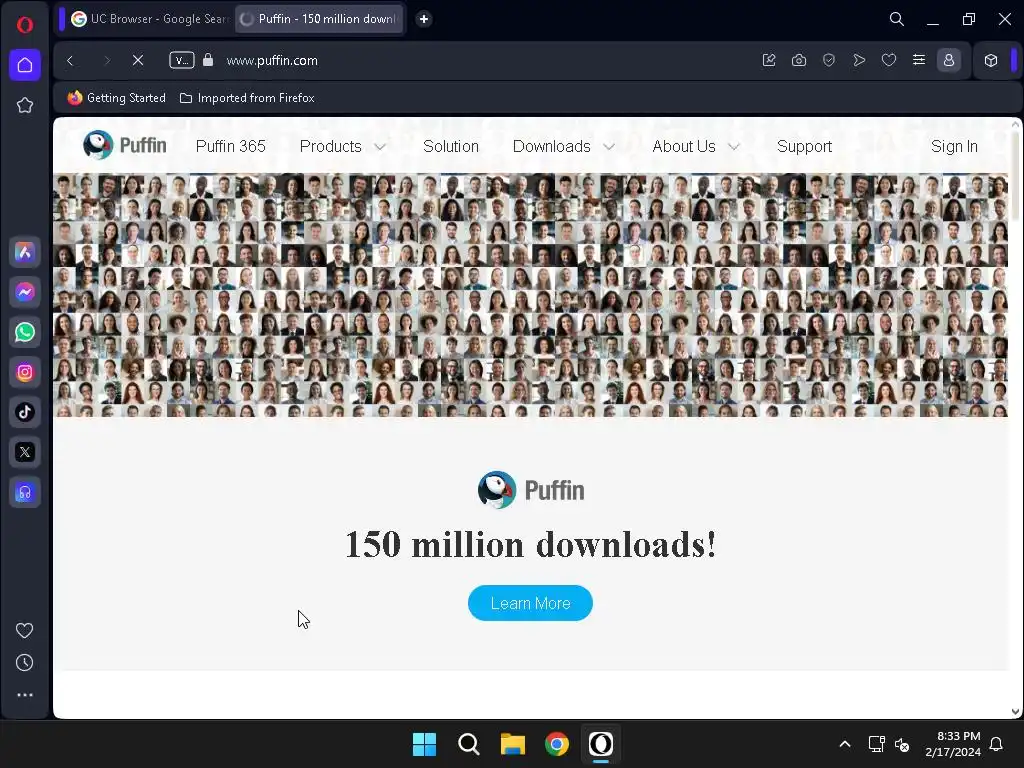Click the Puffin logo in site header

(x=125, y=145)
